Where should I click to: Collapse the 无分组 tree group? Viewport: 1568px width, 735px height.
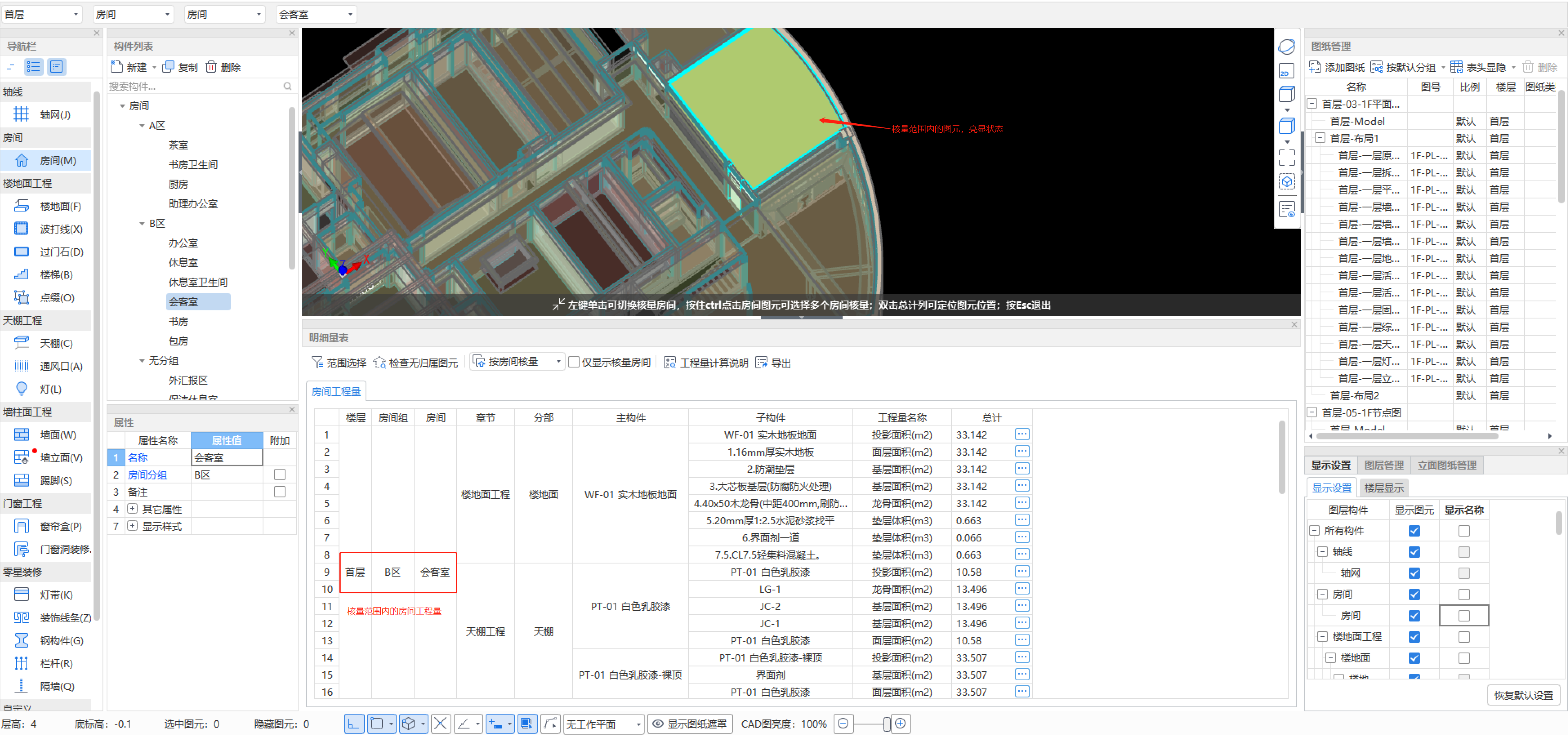142,361
